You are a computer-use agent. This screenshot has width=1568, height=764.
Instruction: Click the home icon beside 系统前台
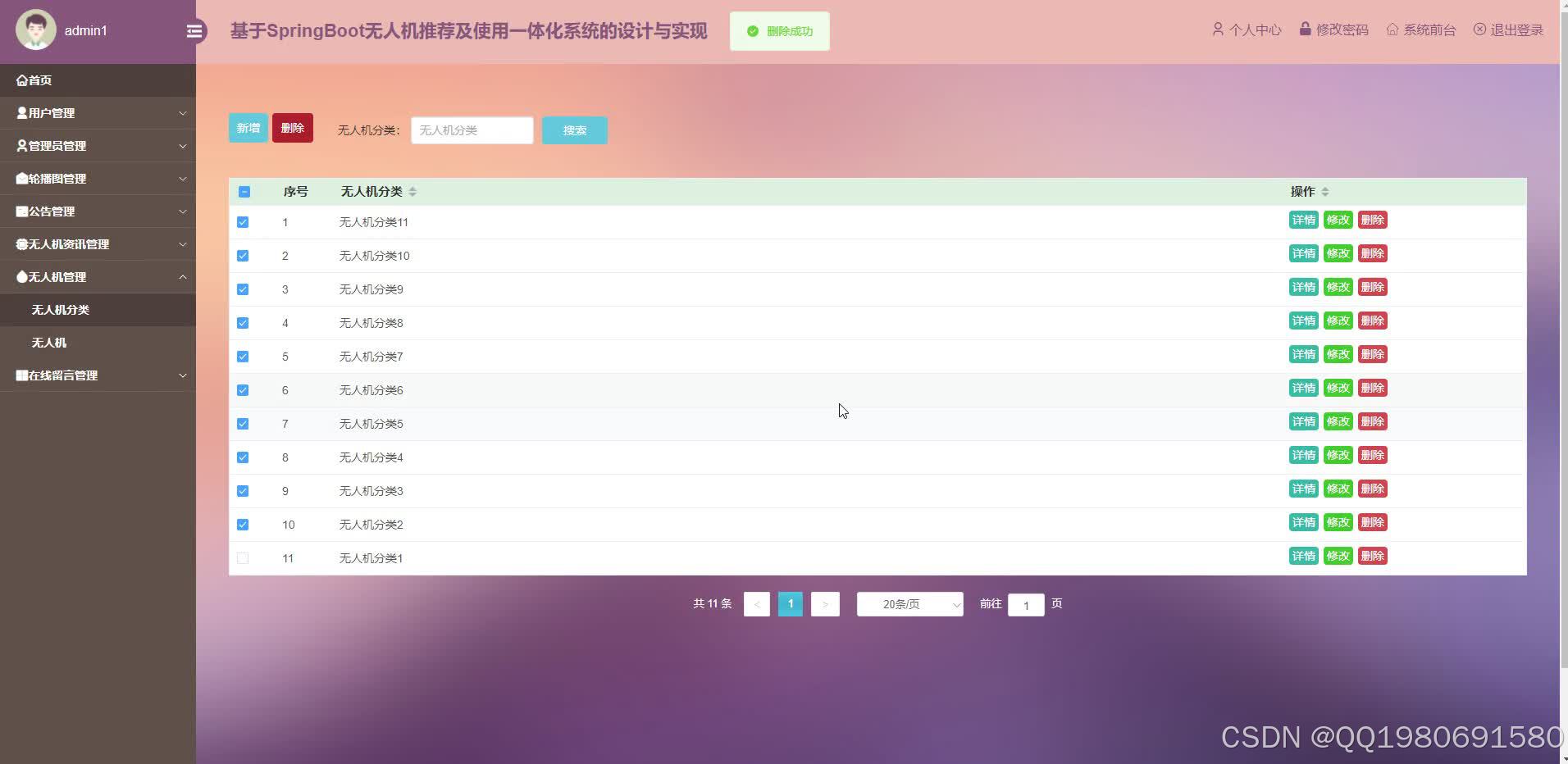tap(1392, 29)
